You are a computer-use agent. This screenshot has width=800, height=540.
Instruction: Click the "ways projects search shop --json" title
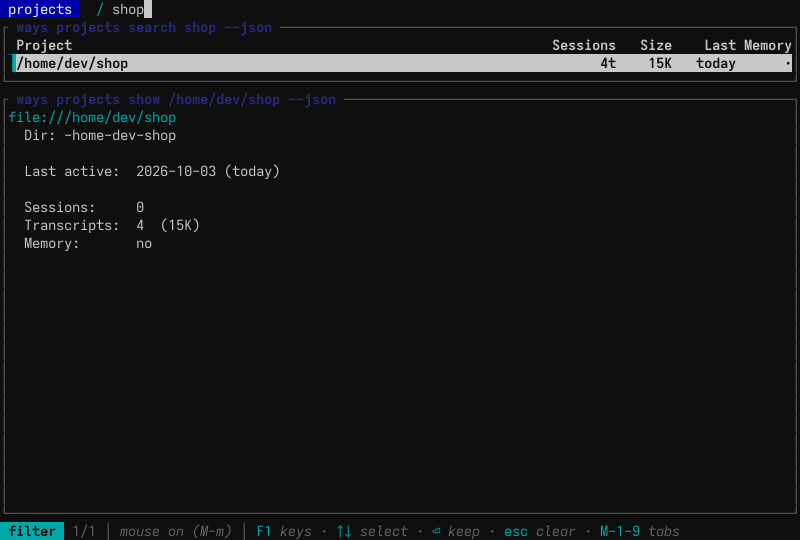click(144, 28)
